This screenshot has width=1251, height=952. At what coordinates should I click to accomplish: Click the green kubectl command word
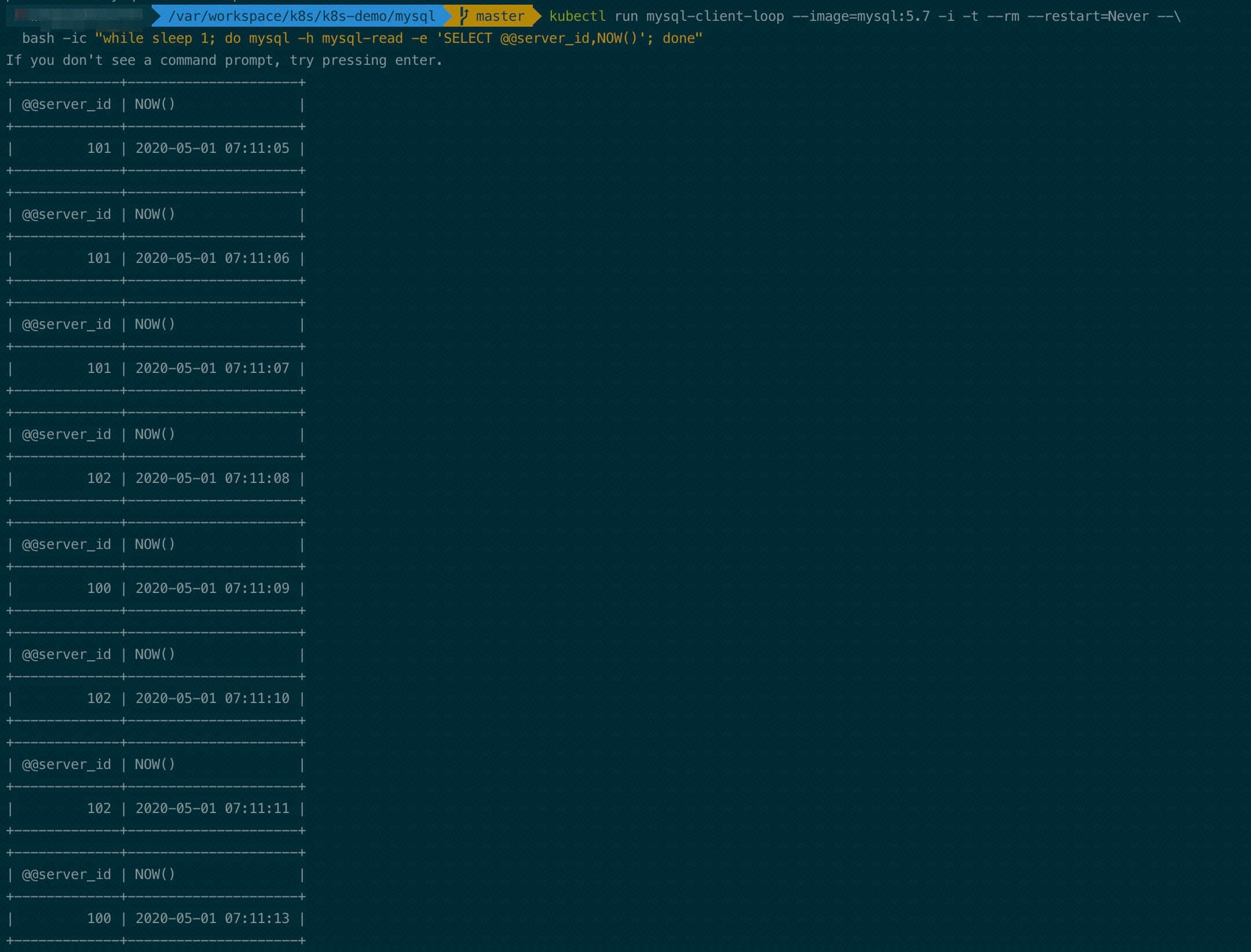(x=577, y=16)
